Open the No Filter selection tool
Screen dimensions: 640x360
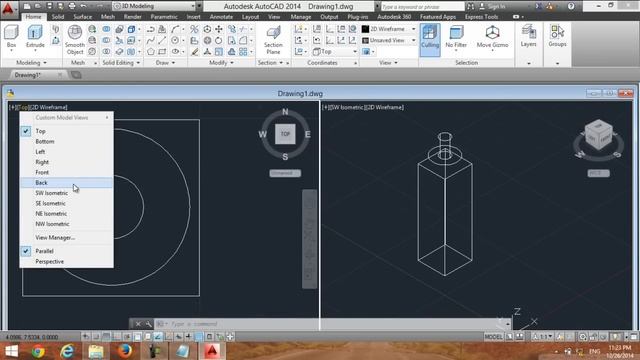(456, 37)
